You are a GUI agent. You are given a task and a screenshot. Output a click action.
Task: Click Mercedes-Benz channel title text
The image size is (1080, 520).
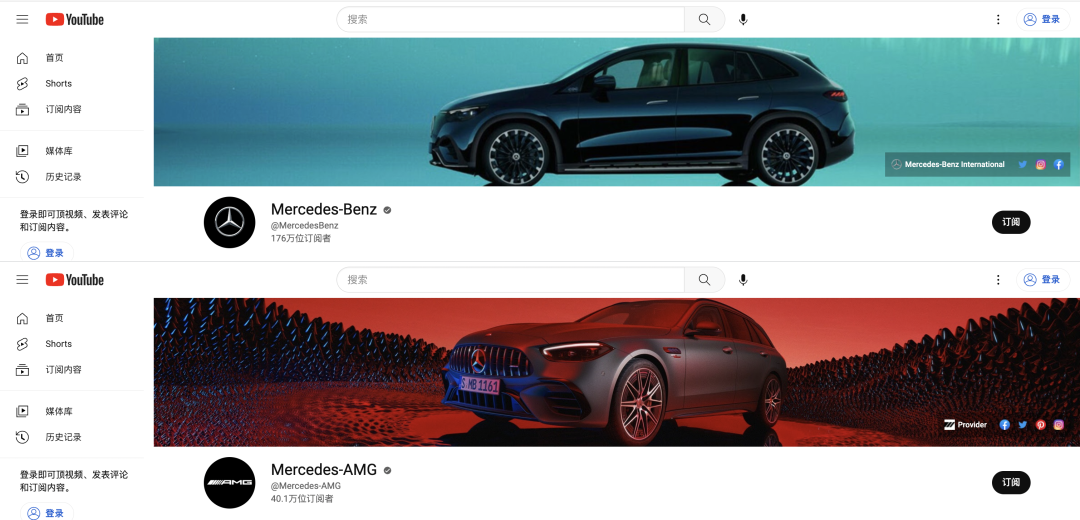click(324, 209)
